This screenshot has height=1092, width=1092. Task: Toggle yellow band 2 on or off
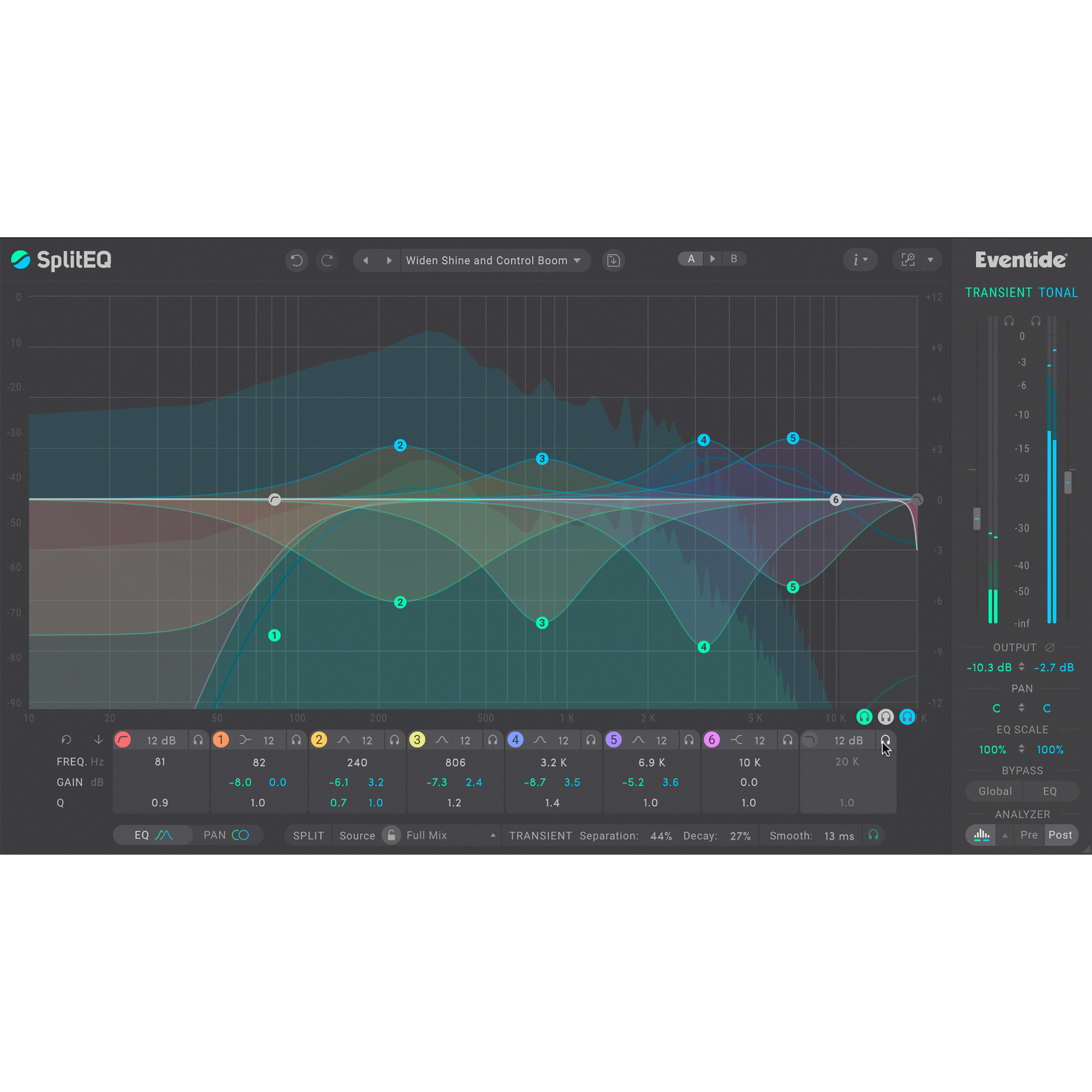tap(319, 740)
